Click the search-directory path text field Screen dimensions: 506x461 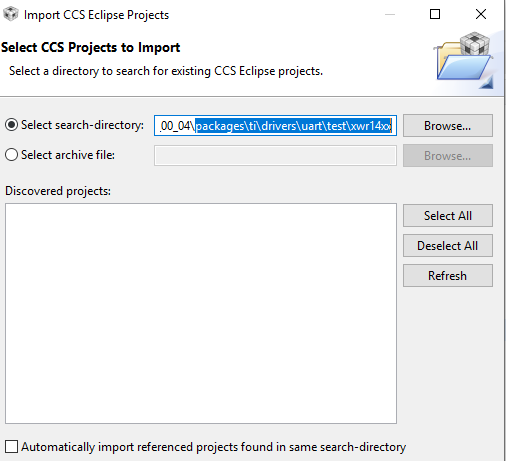pos(275,126)
